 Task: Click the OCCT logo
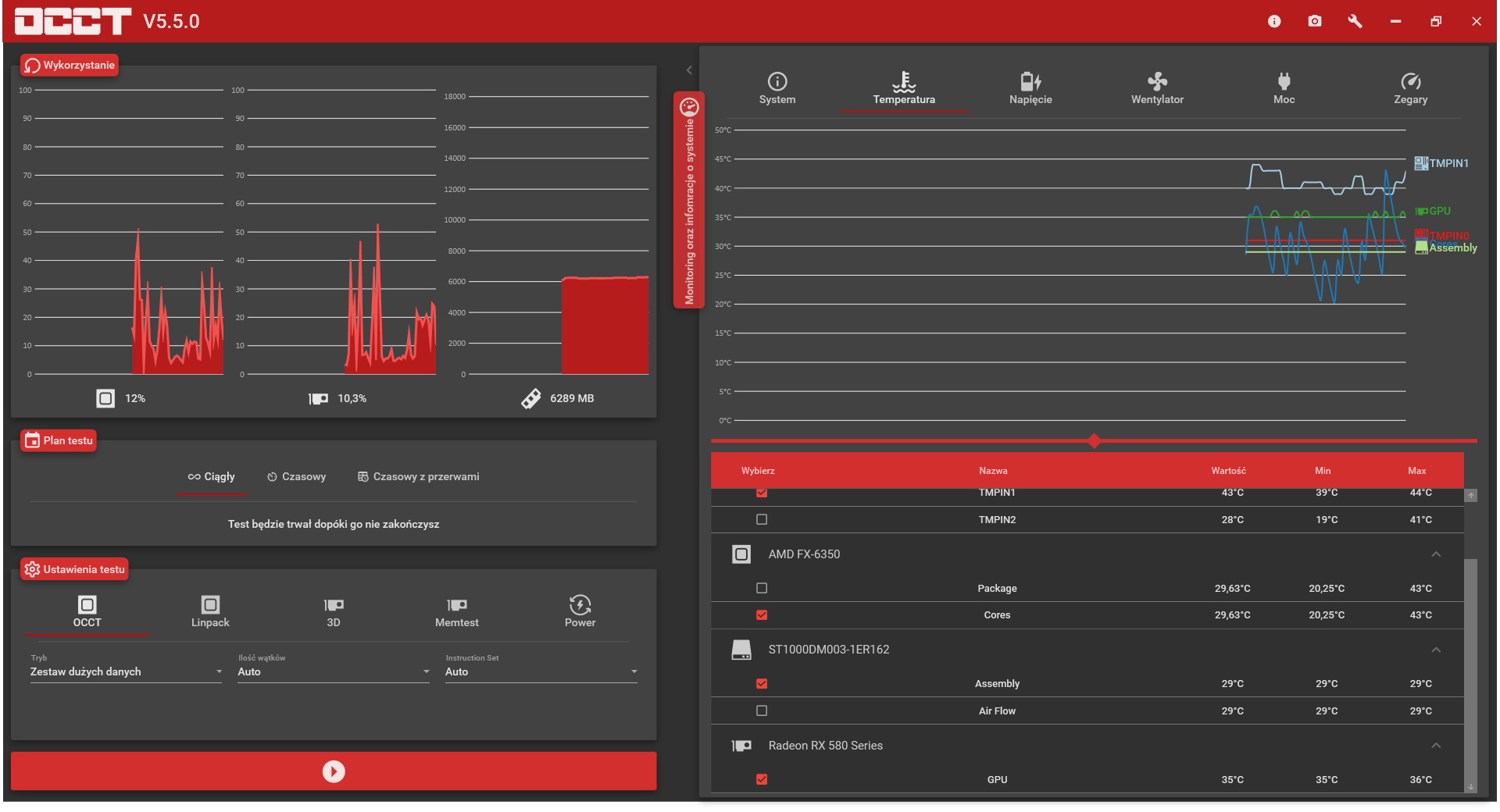pos(73,21)
